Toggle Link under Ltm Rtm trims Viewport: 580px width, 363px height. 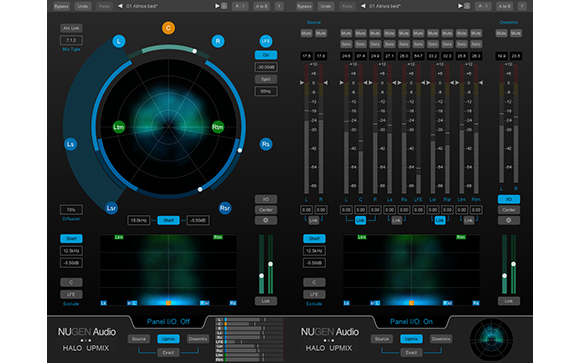point(468,221)
